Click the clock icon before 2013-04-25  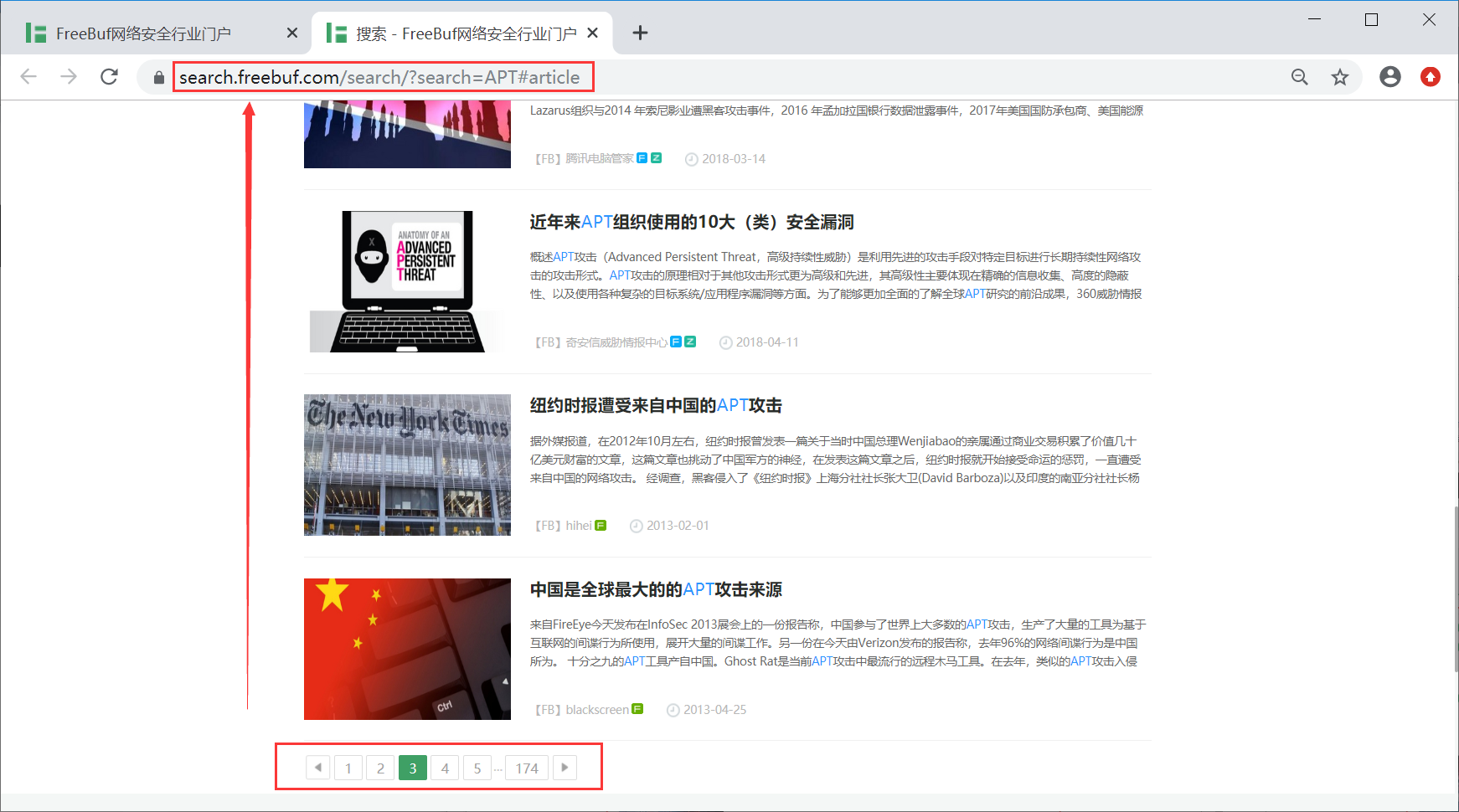(x=673, y=710)
